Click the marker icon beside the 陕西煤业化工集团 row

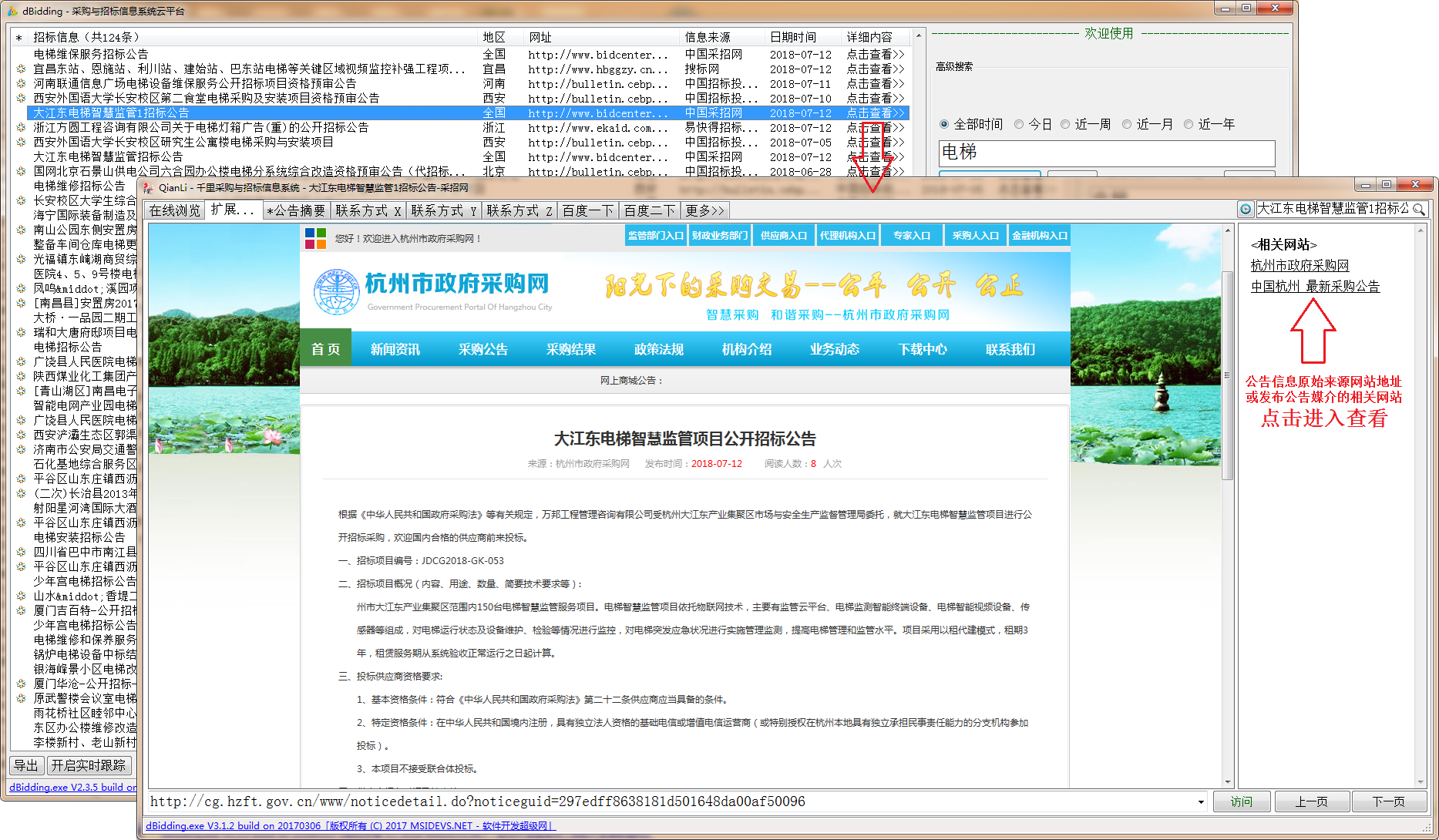tap(21, 377)
